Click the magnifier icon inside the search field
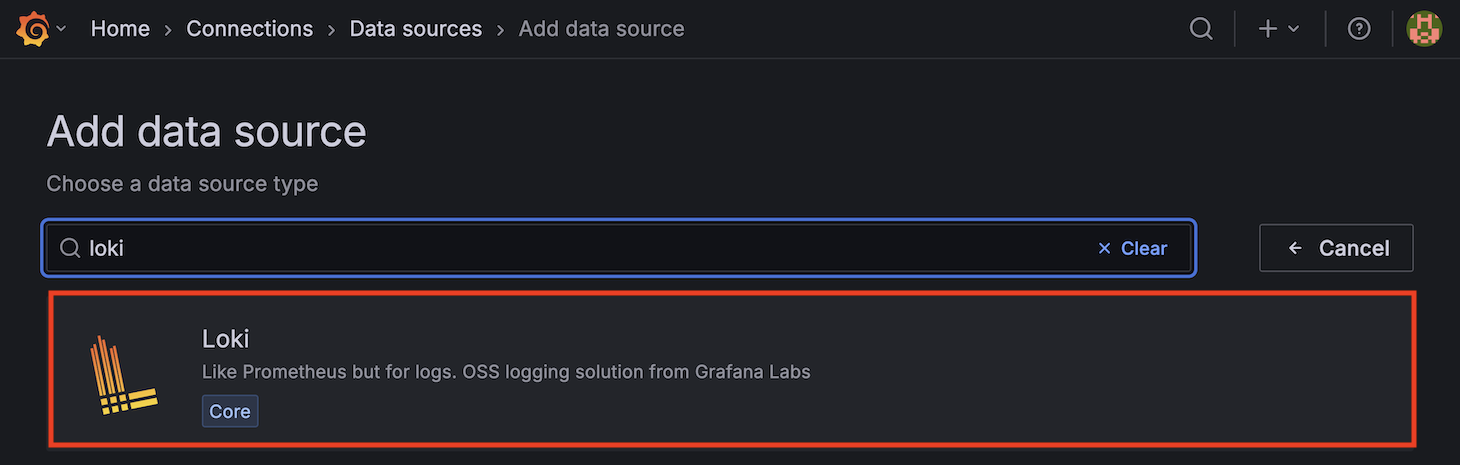Screen dimensions: 1460x465 pos(70,248)
